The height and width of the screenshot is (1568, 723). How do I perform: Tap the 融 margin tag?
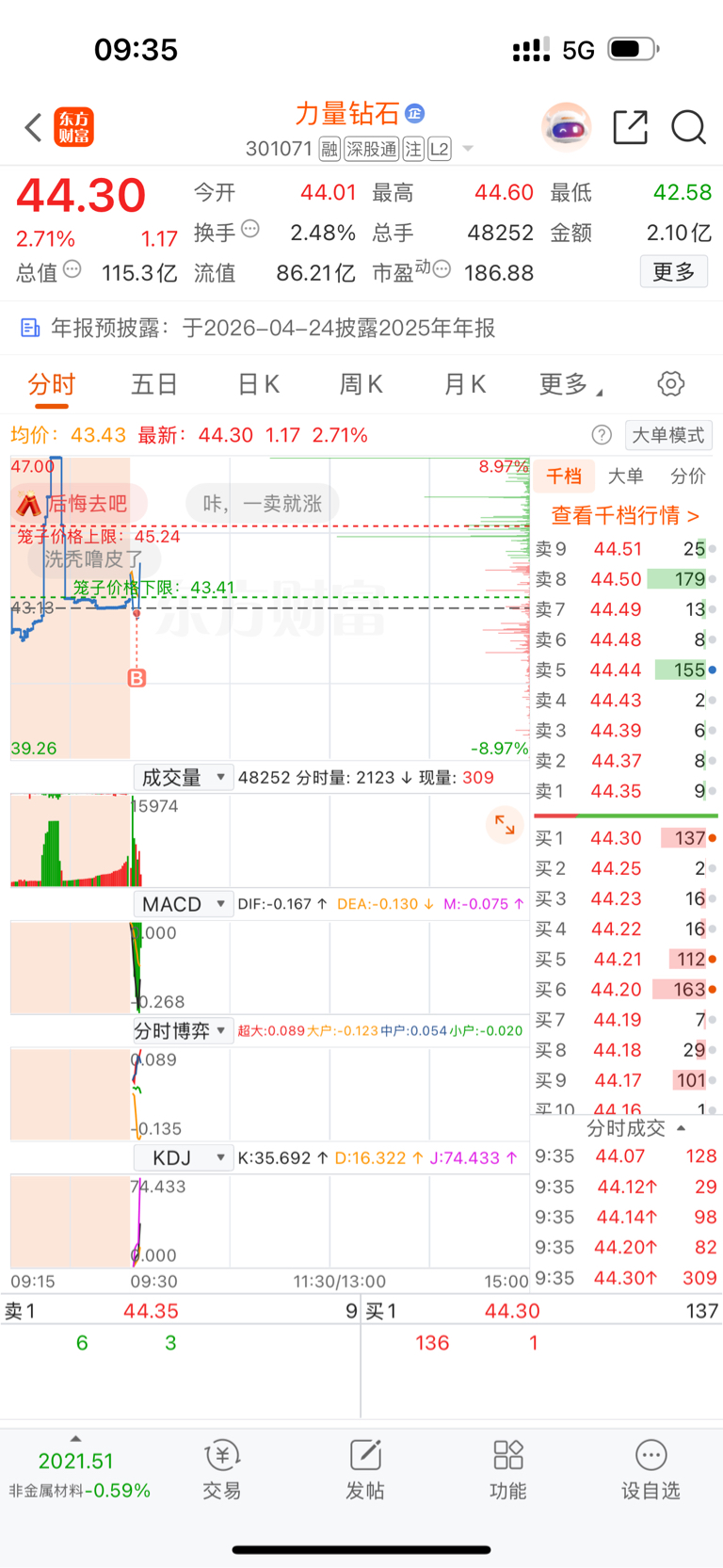point(329,149)
